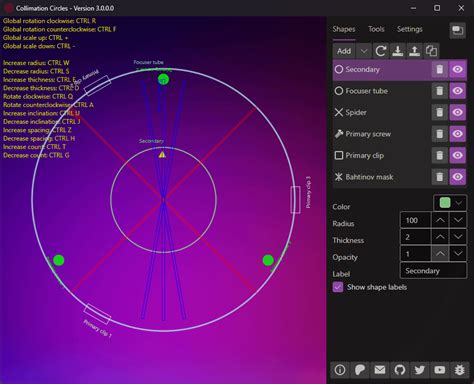Click the Opacity value field
The image size is (474, 384).
tap(415, 254)
